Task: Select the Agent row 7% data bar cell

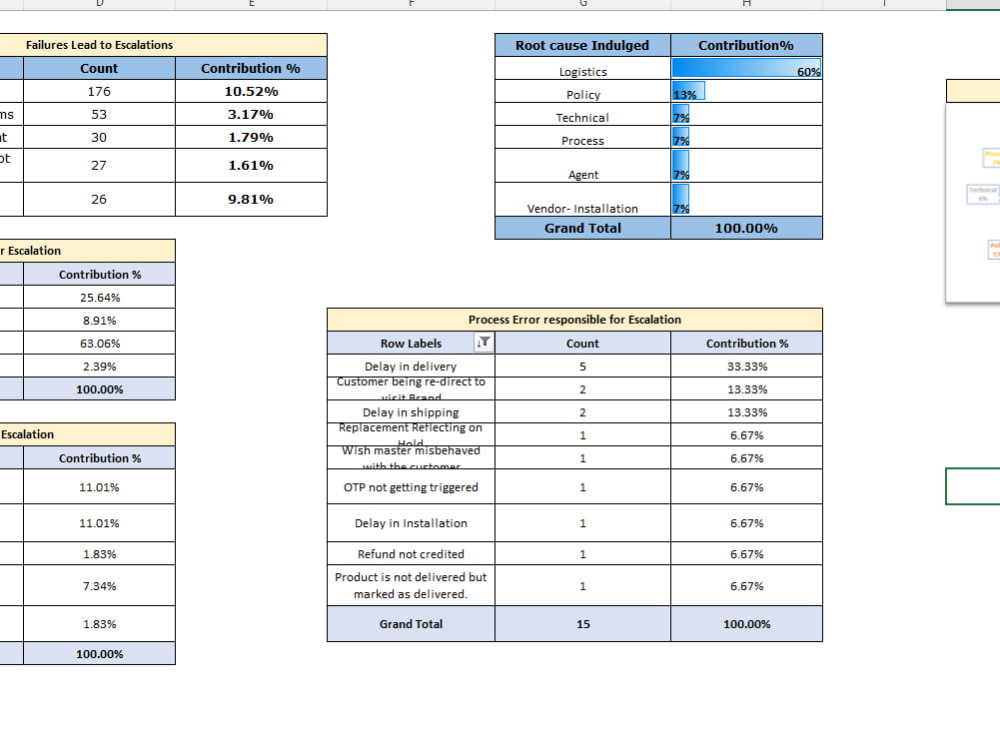Action: pos(746,166)
